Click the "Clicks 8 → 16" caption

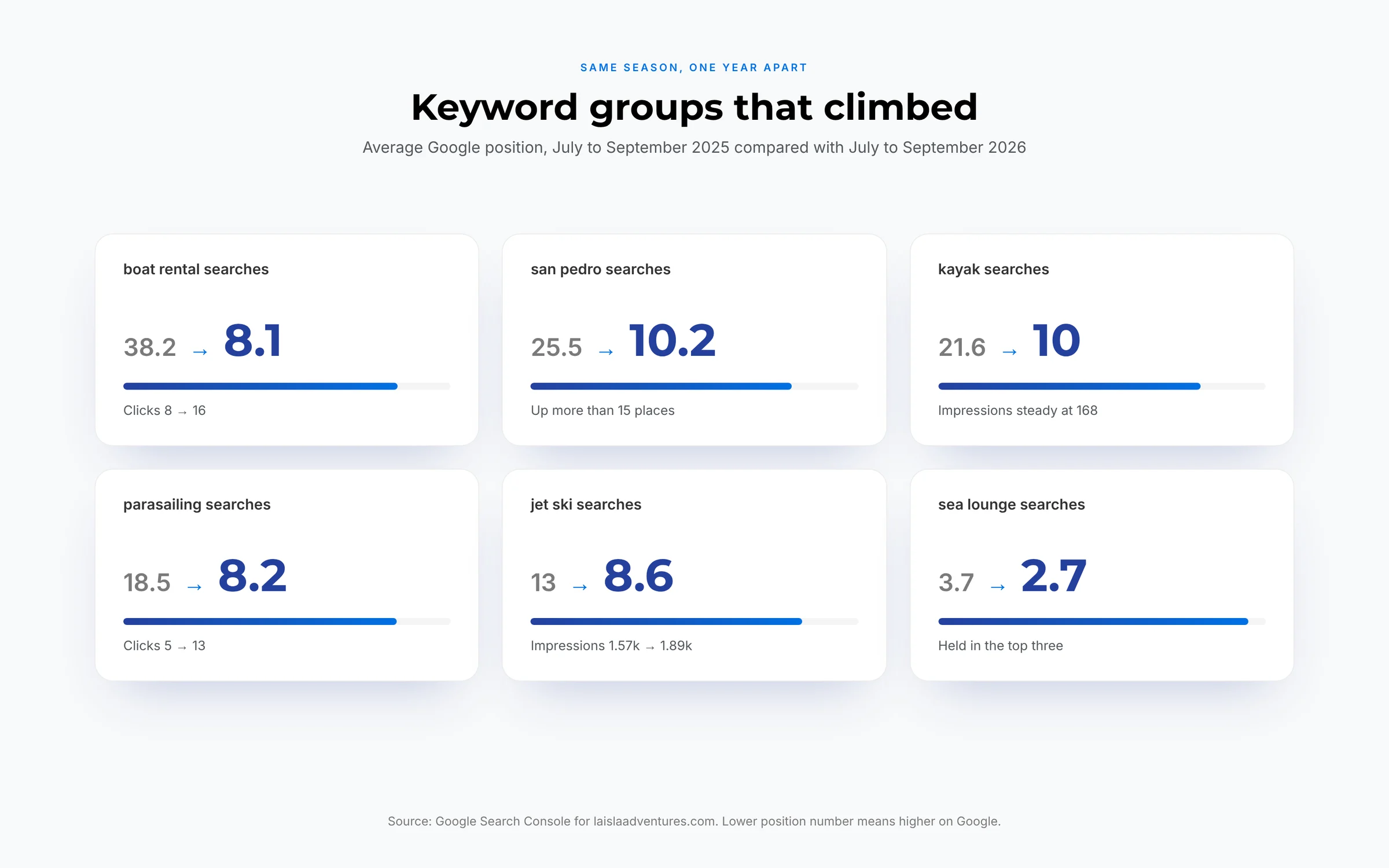tap(164, 411)
